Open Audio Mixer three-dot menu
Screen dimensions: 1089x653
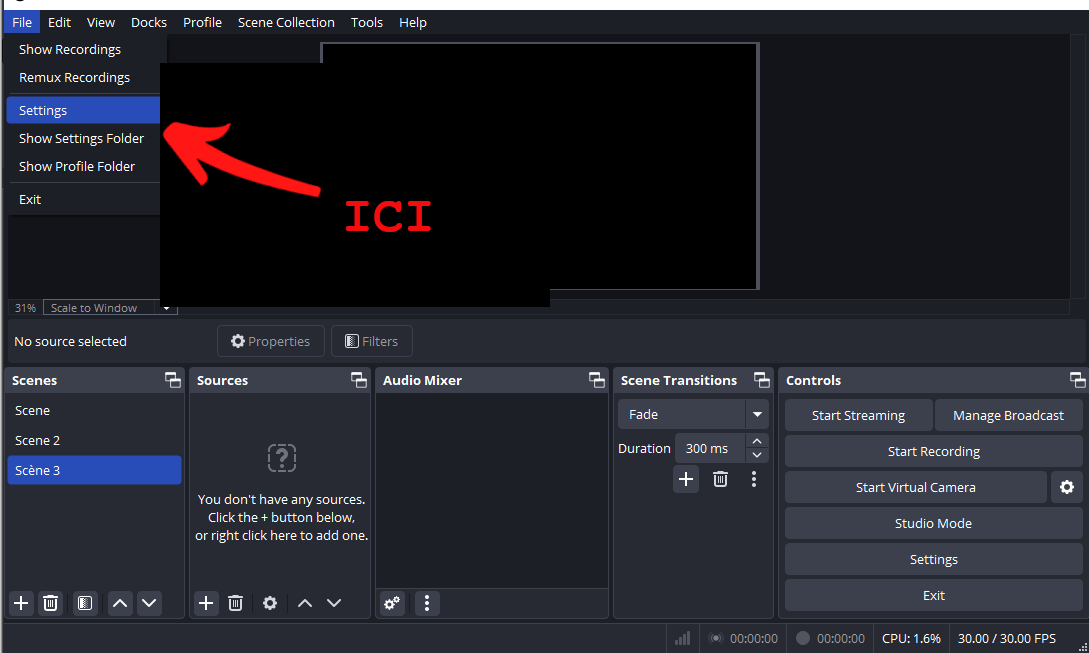427,603
